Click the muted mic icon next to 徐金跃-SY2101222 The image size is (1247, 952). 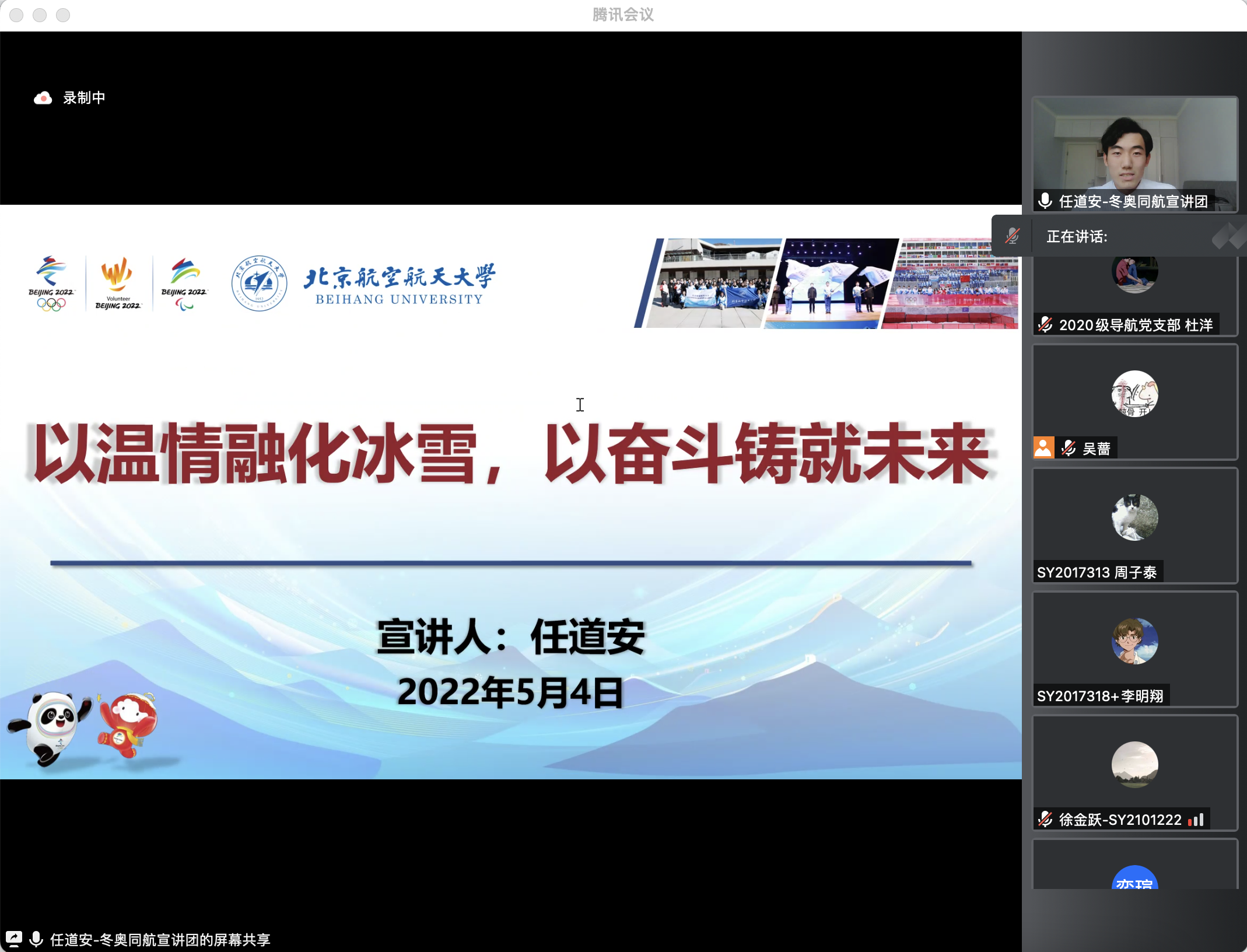pyautogui.click(x=1045, y=819)
